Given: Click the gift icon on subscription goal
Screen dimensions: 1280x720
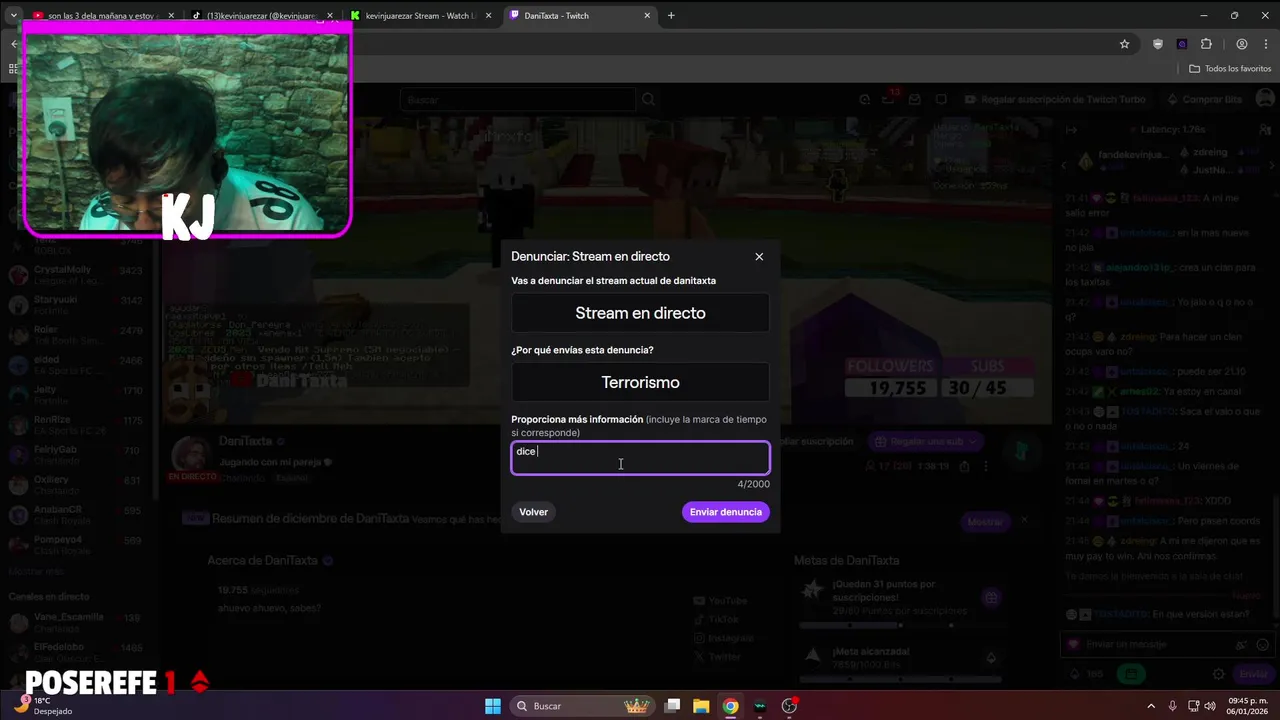Looking at the screenshot, I should click(x=991, y=598).
